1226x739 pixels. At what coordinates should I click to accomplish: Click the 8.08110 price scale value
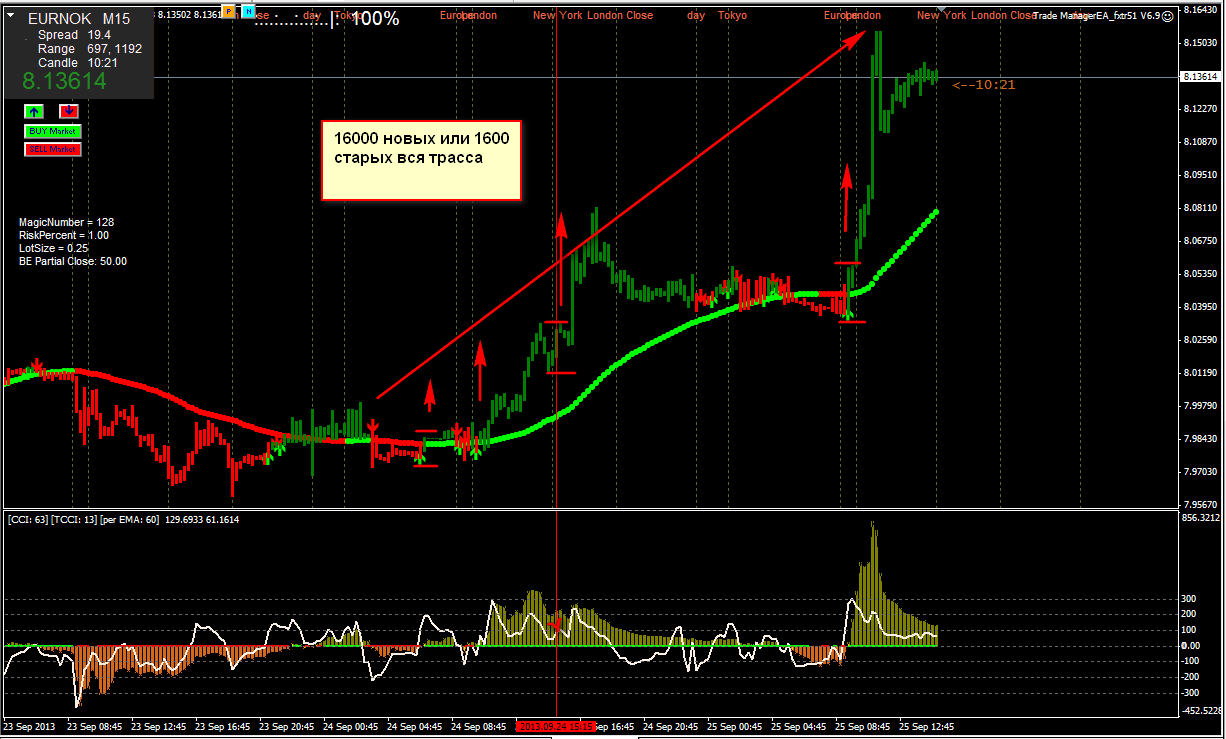(x=1199, y=208)
